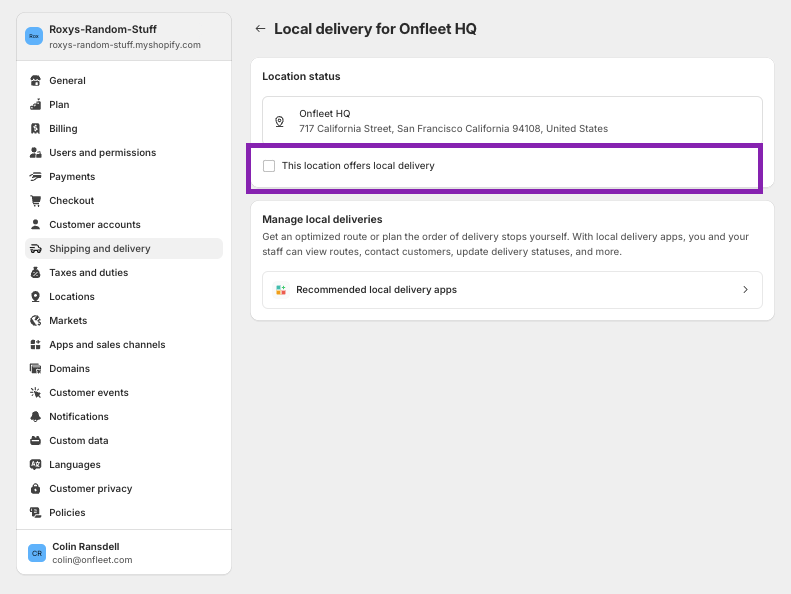Click the 'Local delivery for Onfleet HQ' title
791x594 pixels.
[x=375, y=29]
